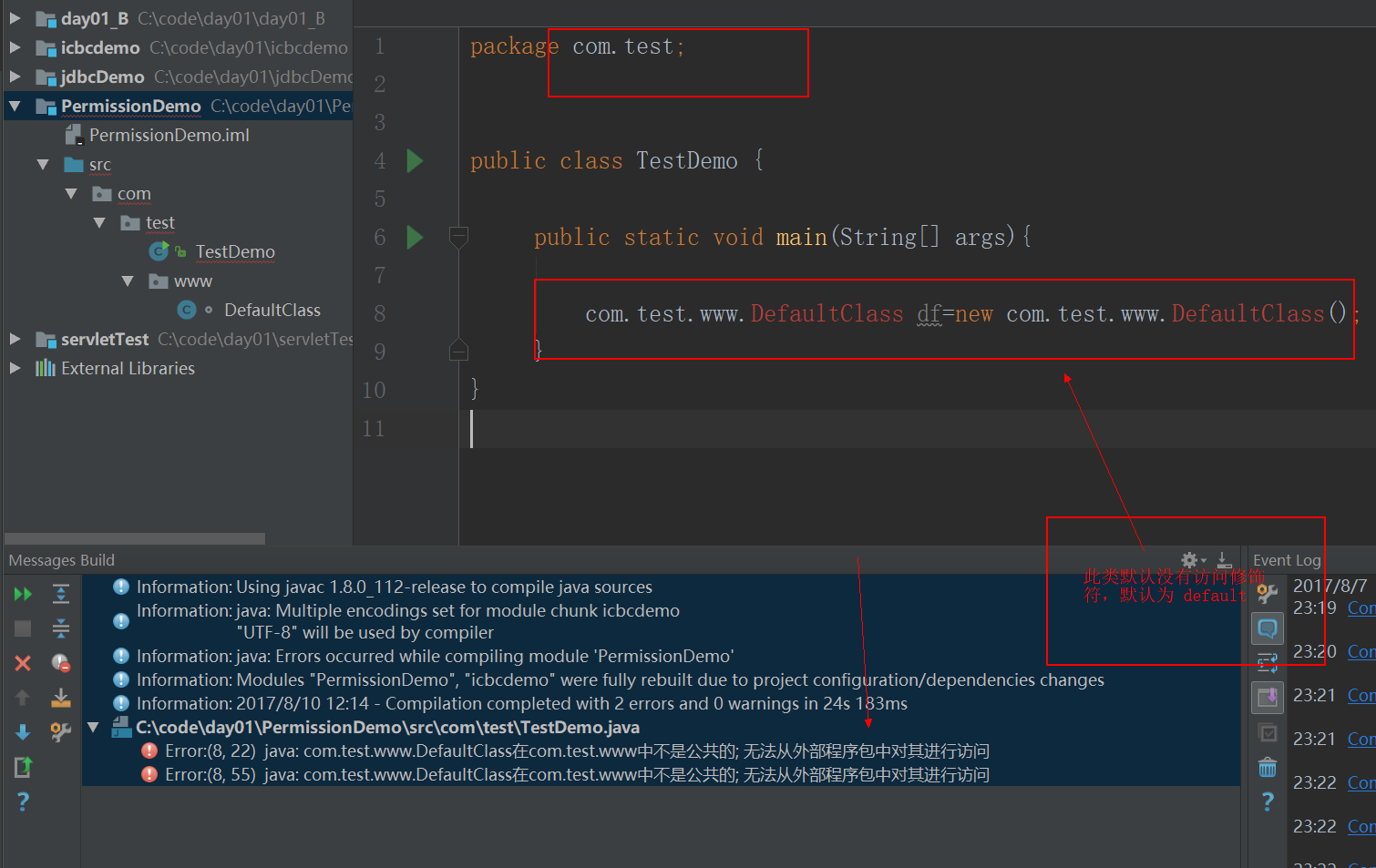
Task: Collapse the PermissionDemo project node
Action: pos(15,106)
